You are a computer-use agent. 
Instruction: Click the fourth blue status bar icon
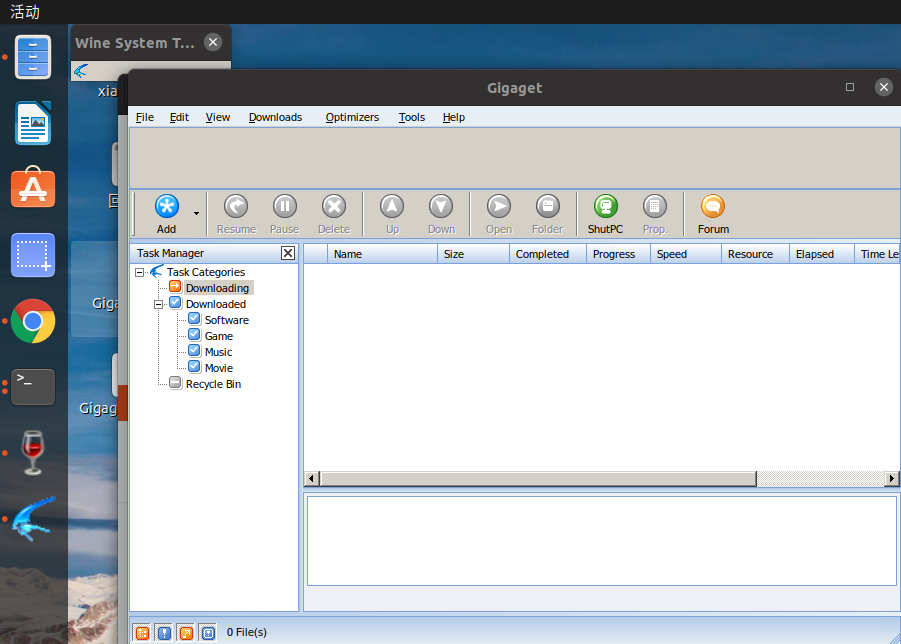208,633
